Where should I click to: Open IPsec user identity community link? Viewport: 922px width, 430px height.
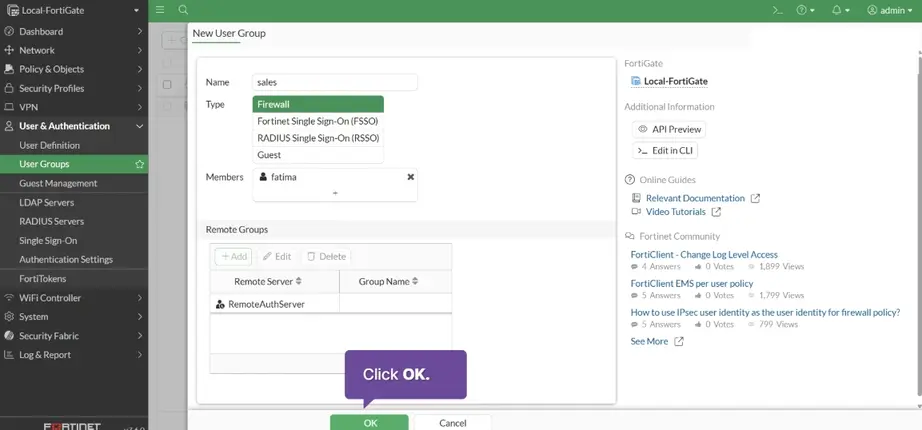point(765,312)
